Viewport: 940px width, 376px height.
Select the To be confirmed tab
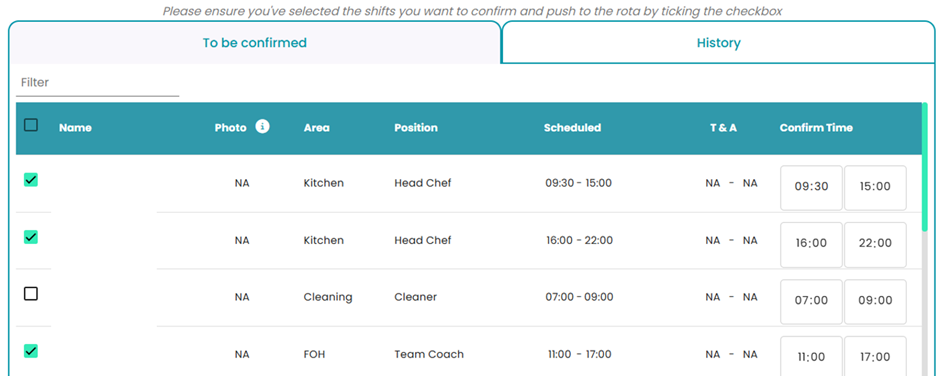[x=254, y=43]
